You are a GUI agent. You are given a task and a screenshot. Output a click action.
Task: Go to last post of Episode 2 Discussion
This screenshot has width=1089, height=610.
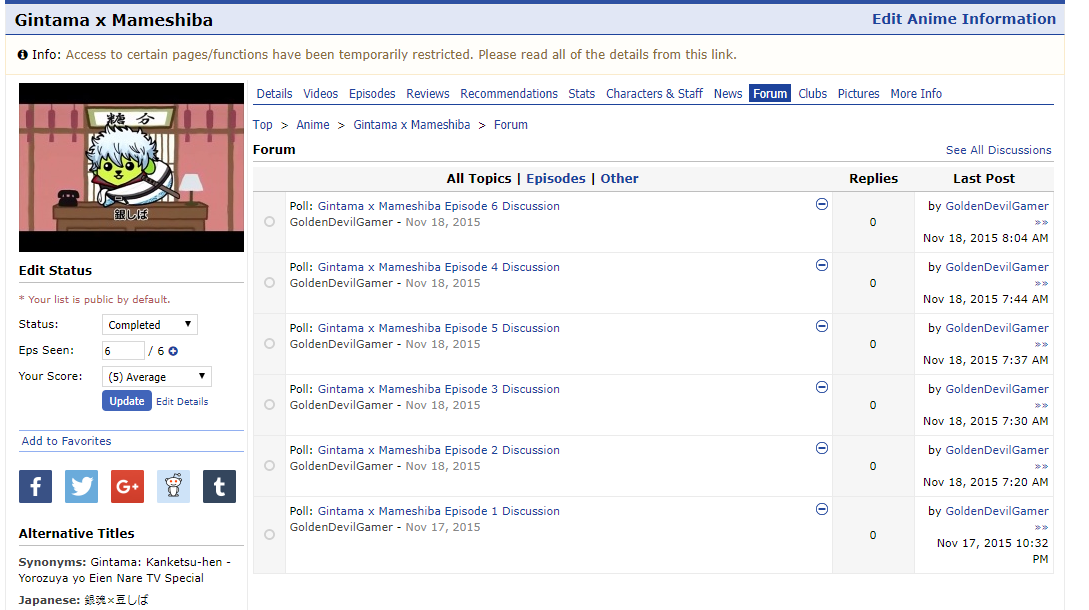coord(1041,468)
